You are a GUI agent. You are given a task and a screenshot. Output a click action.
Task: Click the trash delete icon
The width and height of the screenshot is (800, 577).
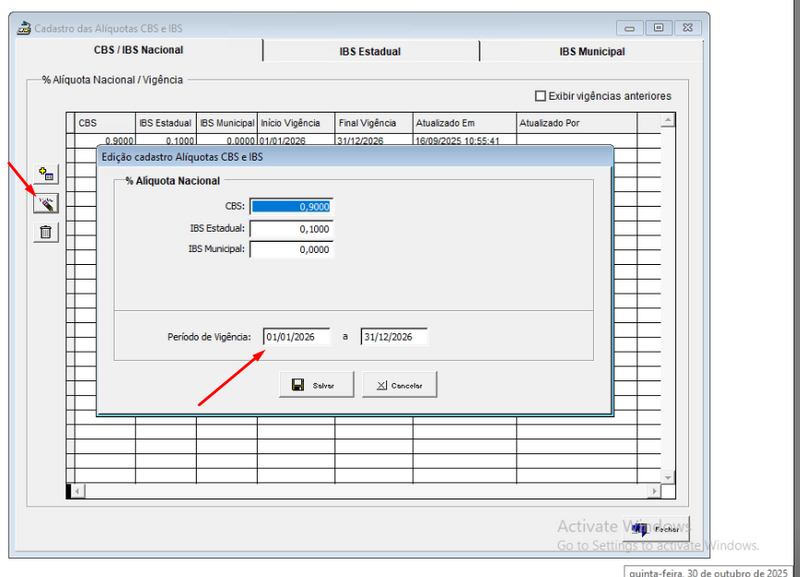[46, 232]
